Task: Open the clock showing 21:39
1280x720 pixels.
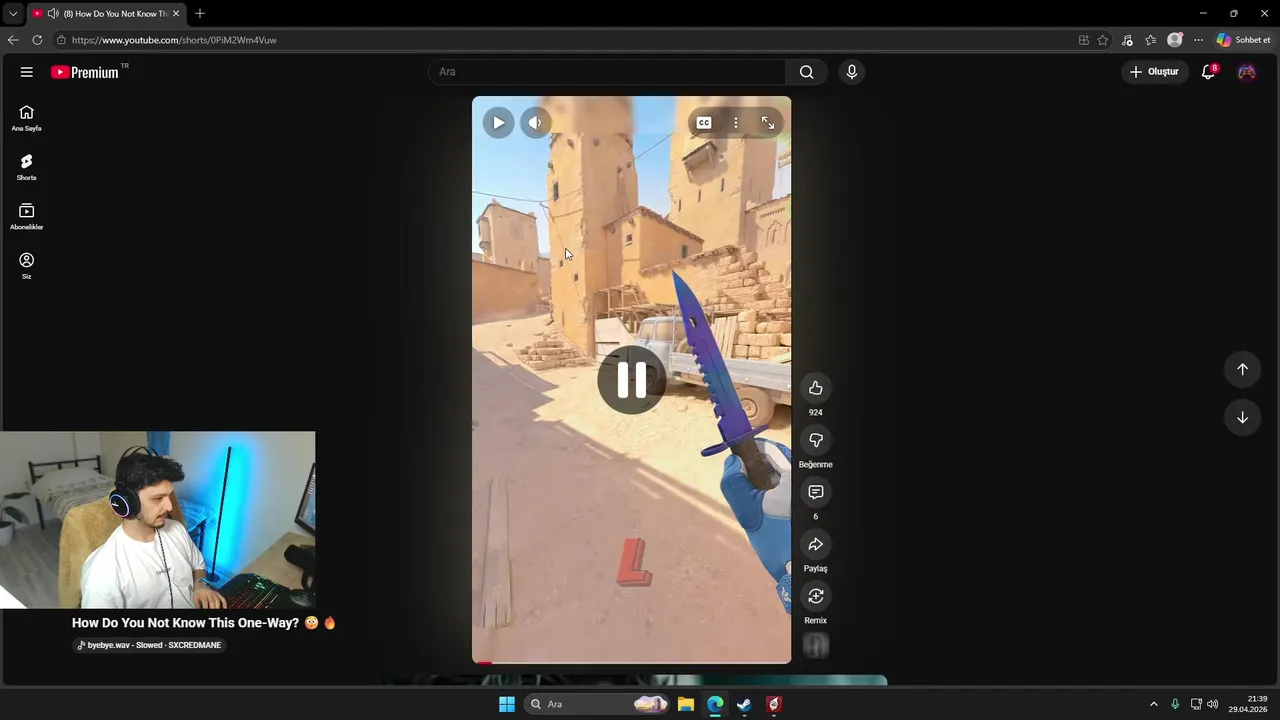Action: [x=1249, y=704]
